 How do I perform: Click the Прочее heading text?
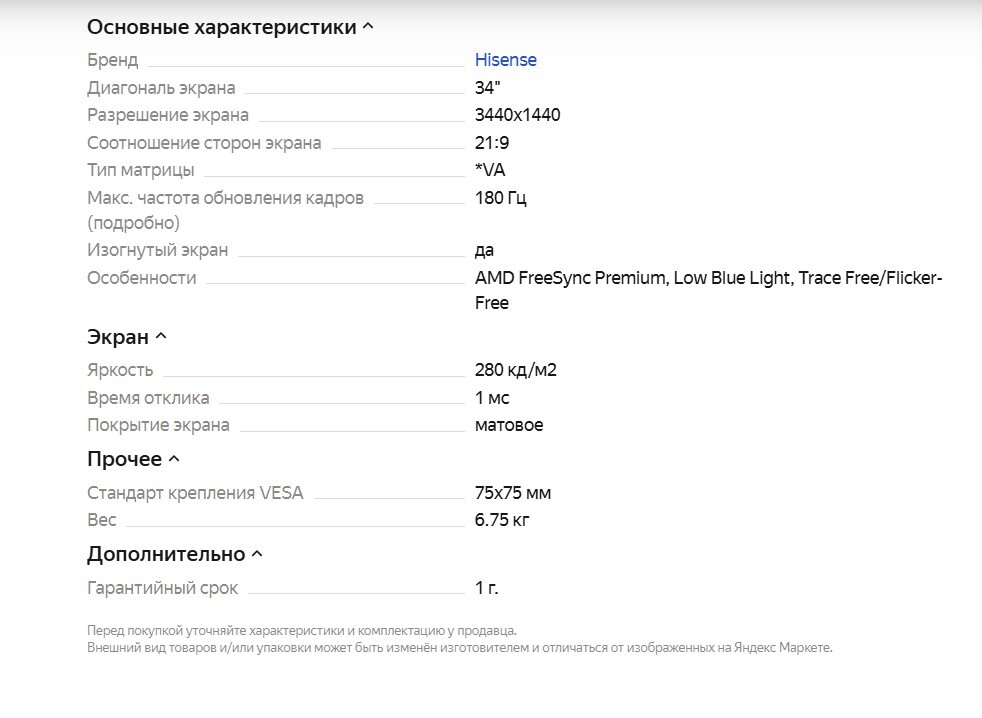(124, 459)
